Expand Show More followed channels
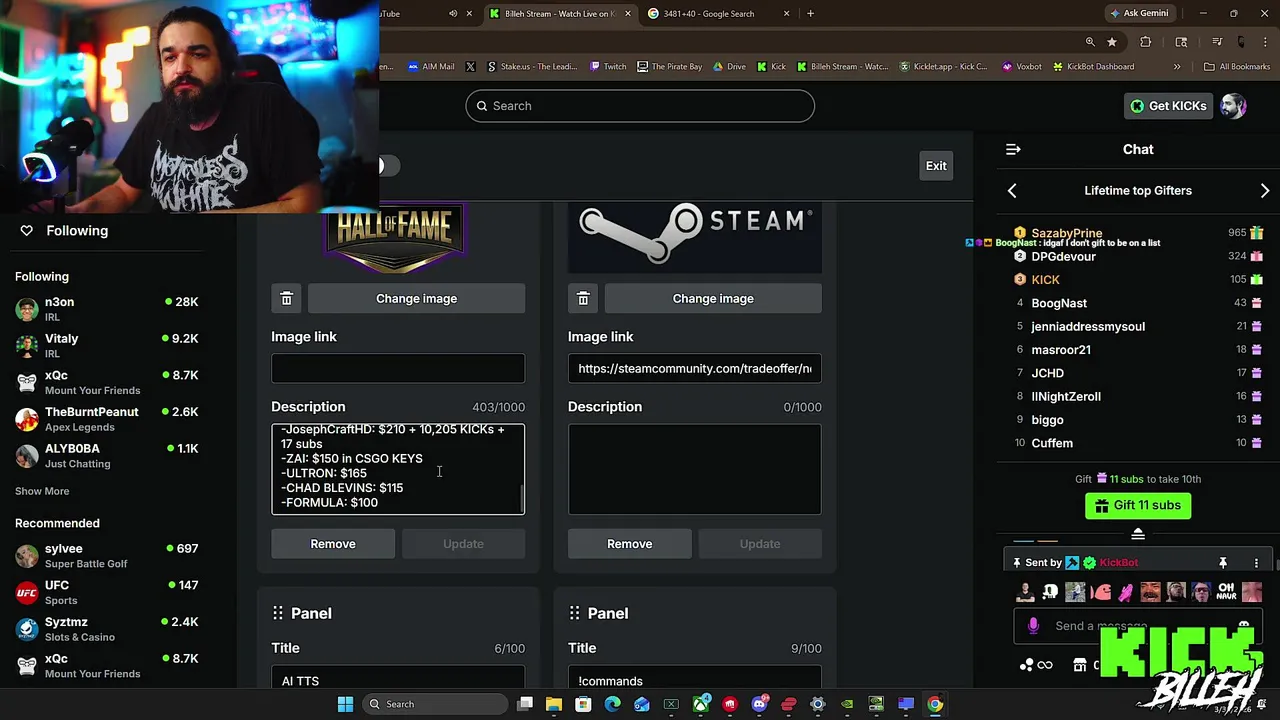 pyautogui.click(x=42, y=491)
